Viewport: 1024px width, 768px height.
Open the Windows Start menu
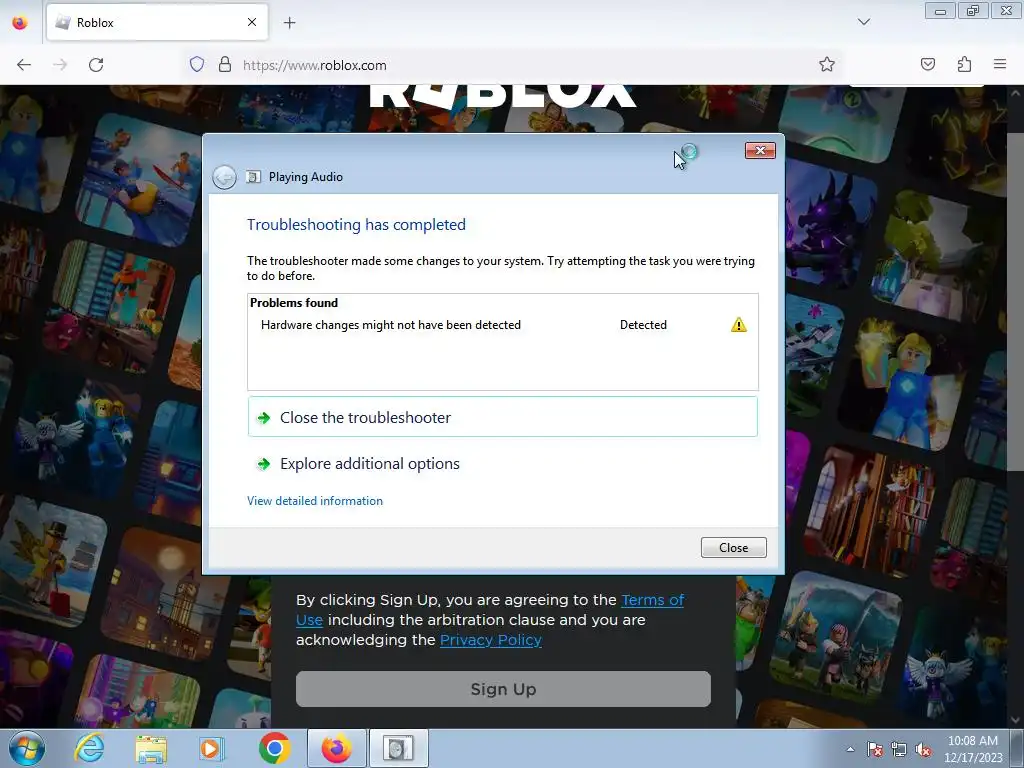pos(27,748)
